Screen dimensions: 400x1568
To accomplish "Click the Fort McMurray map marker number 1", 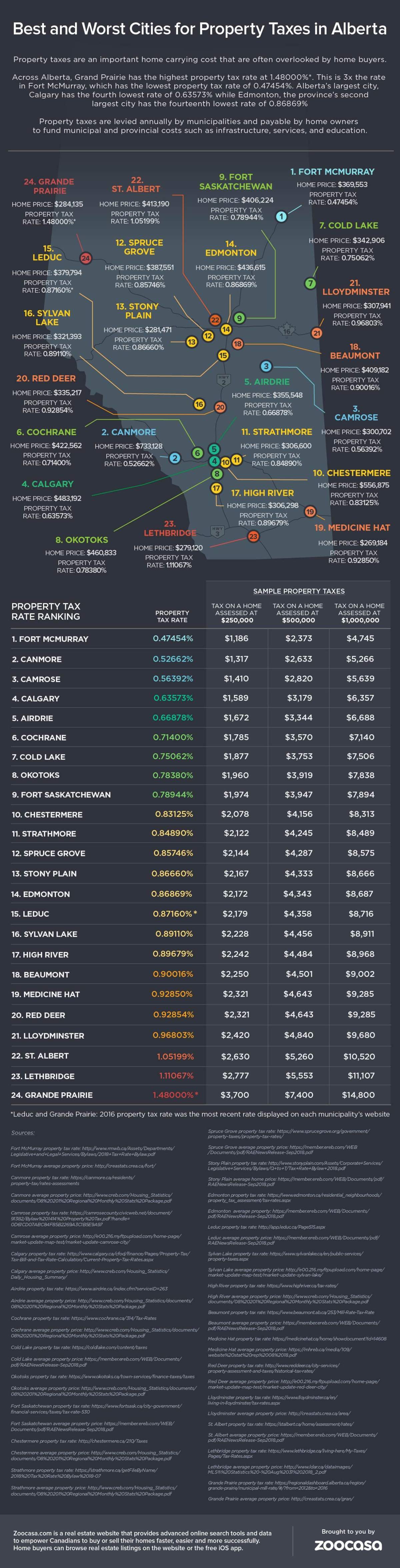I will click(281, 216).
